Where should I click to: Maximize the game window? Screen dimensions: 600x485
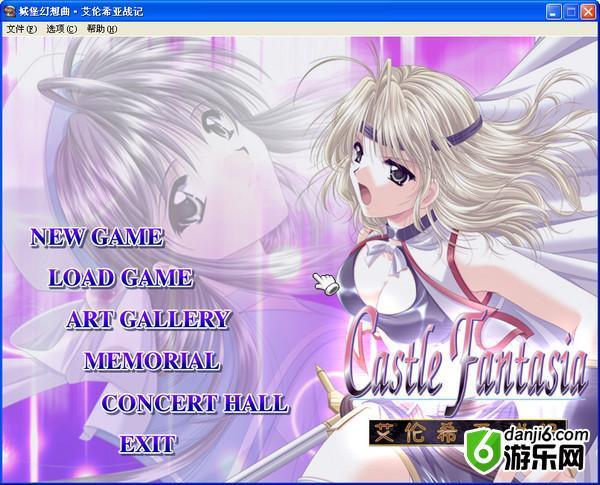click(x=571, y=12)
